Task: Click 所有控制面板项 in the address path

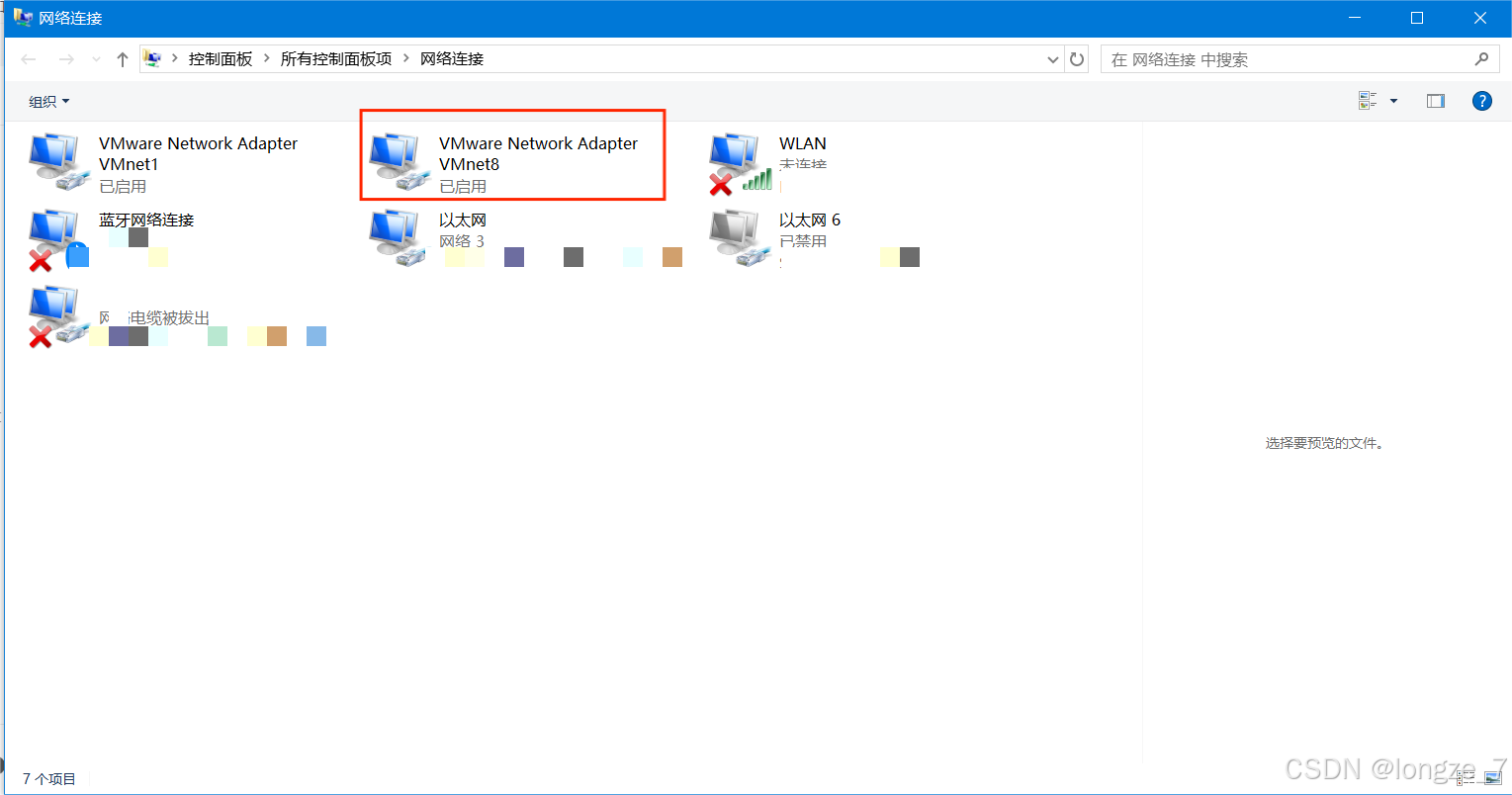Action: (x=336, y=59)
